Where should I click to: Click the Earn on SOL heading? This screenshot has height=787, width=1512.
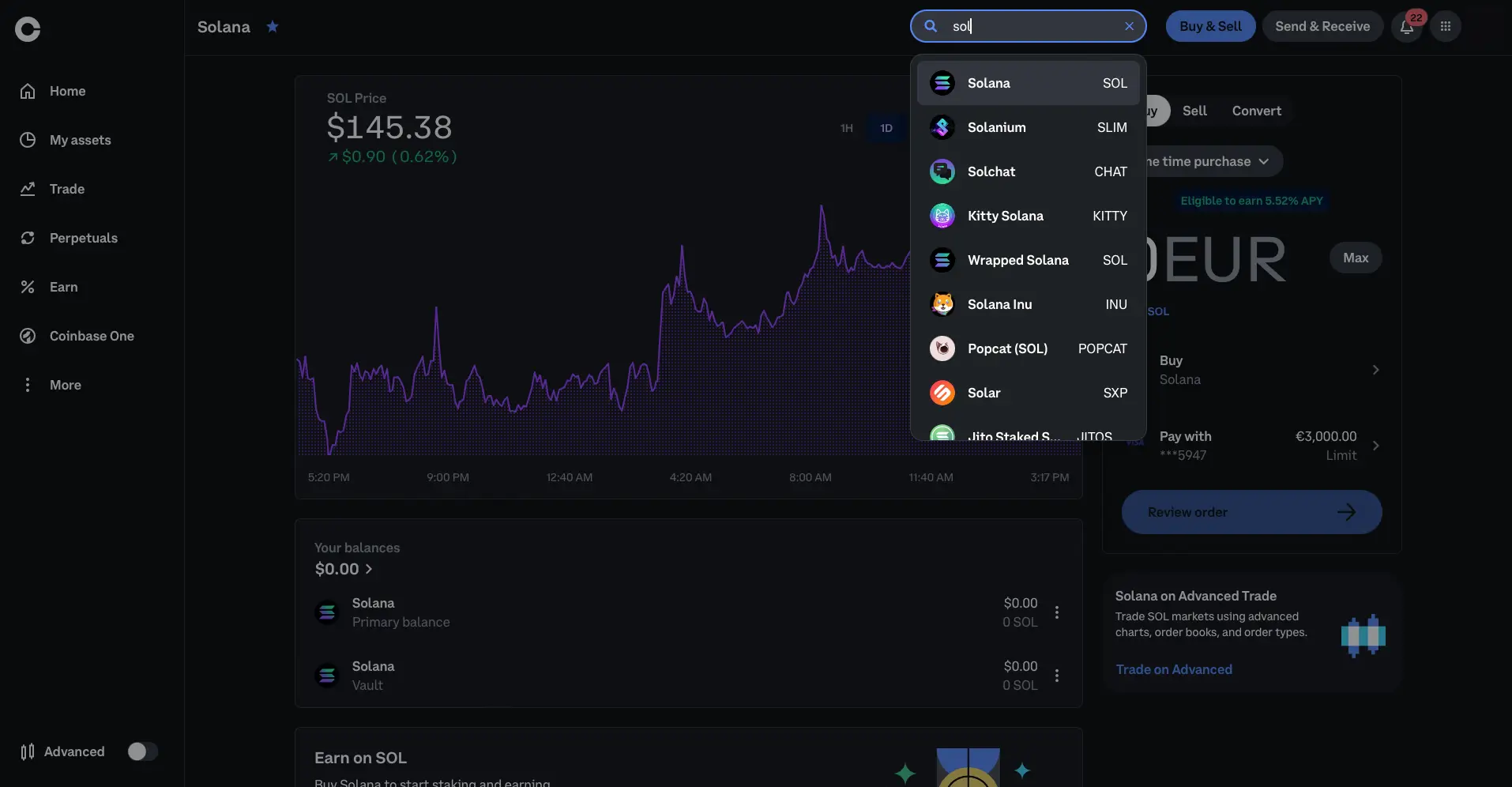coord(360,758)
